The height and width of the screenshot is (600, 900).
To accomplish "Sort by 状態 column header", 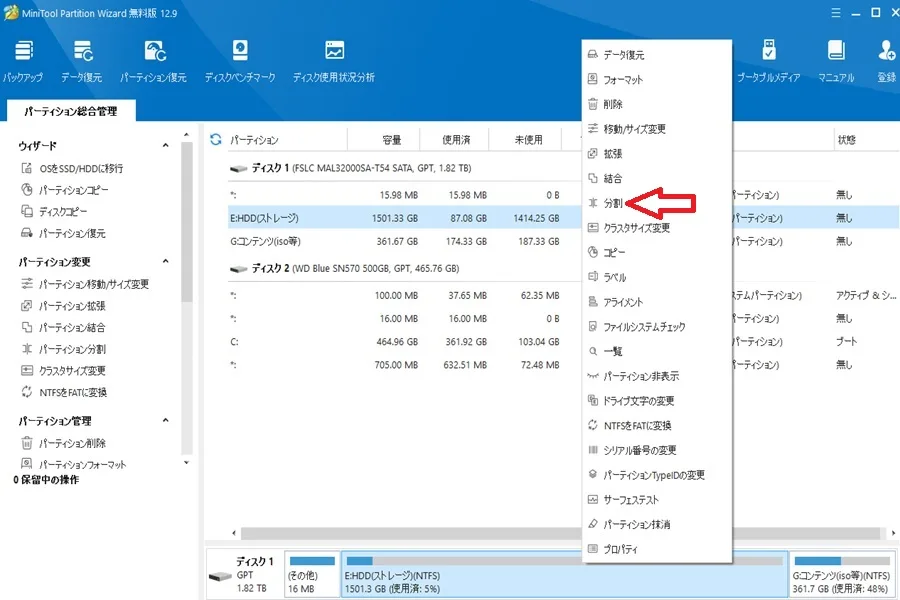I will click(x=846, y=140).
